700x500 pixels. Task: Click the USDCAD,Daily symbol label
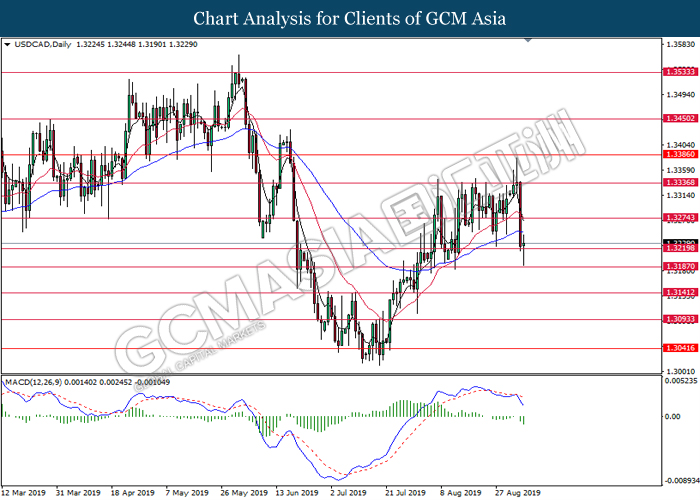(39, 45)
